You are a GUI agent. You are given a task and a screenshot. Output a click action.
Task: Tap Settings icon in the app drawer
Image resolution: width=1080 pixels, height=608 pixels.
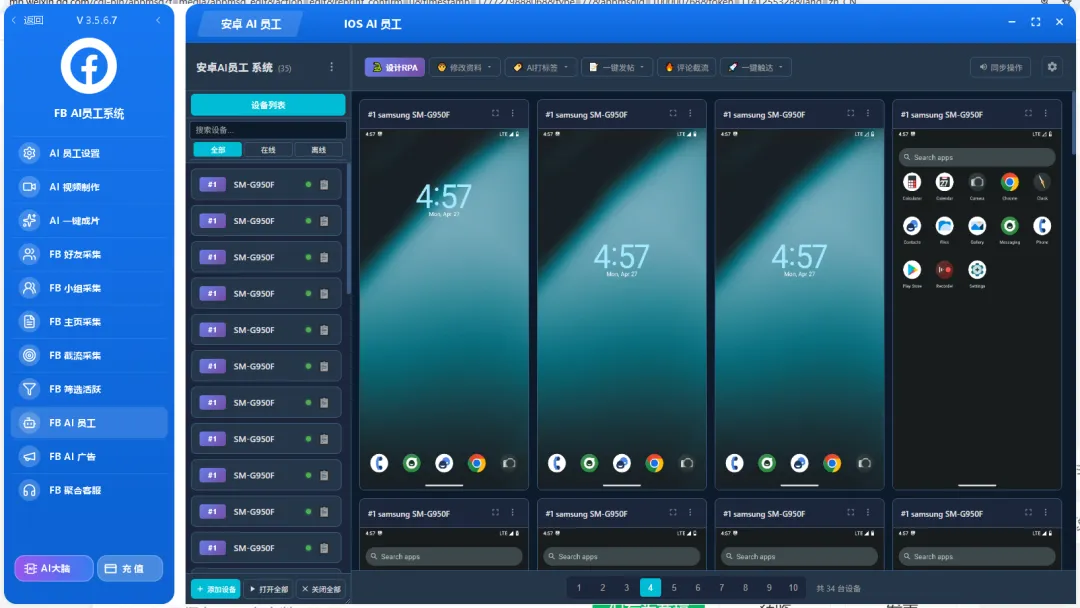click(977, 270)
